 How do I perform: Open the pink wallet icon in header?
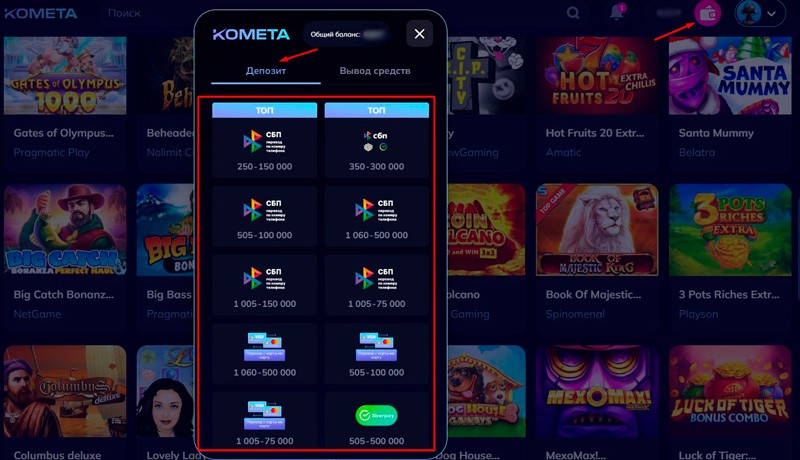[708, 14]
